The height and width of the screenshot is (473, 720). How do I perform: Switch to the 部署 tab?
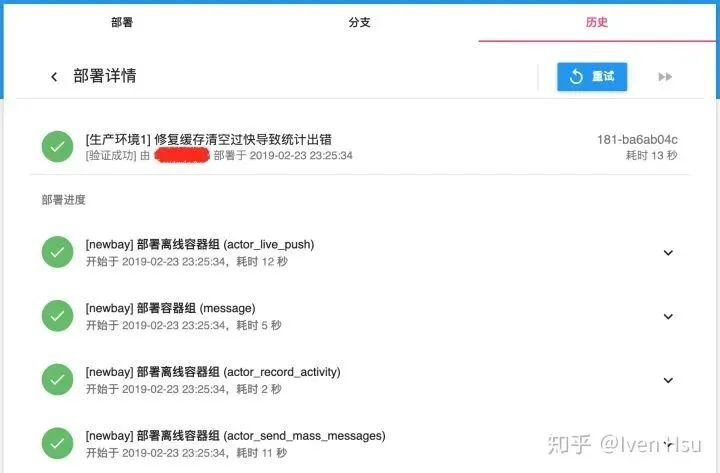click(x=122, y=22)
